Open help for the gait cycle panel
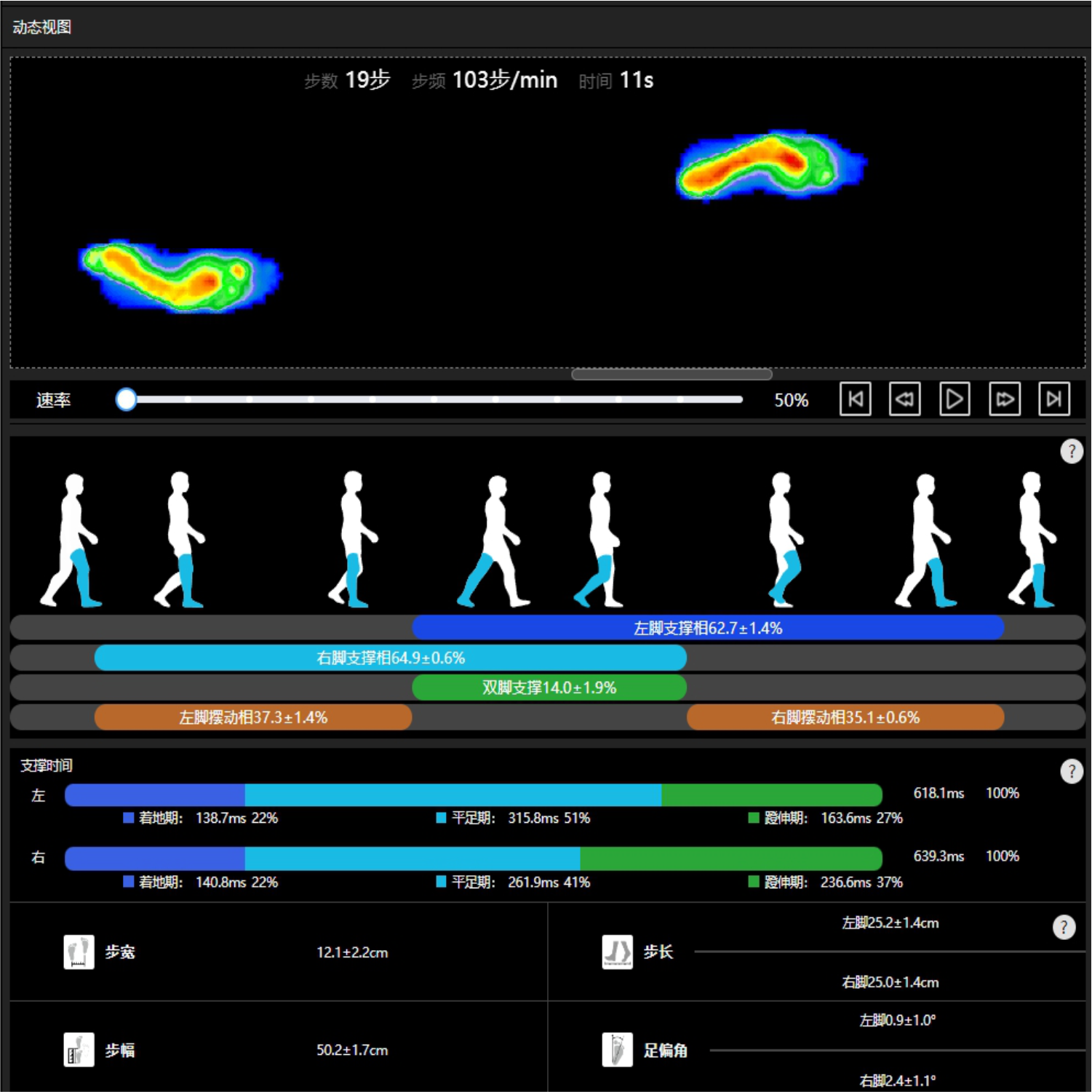The width and height of the screenshot is (1092, 1092). (x=1071, y=451)
